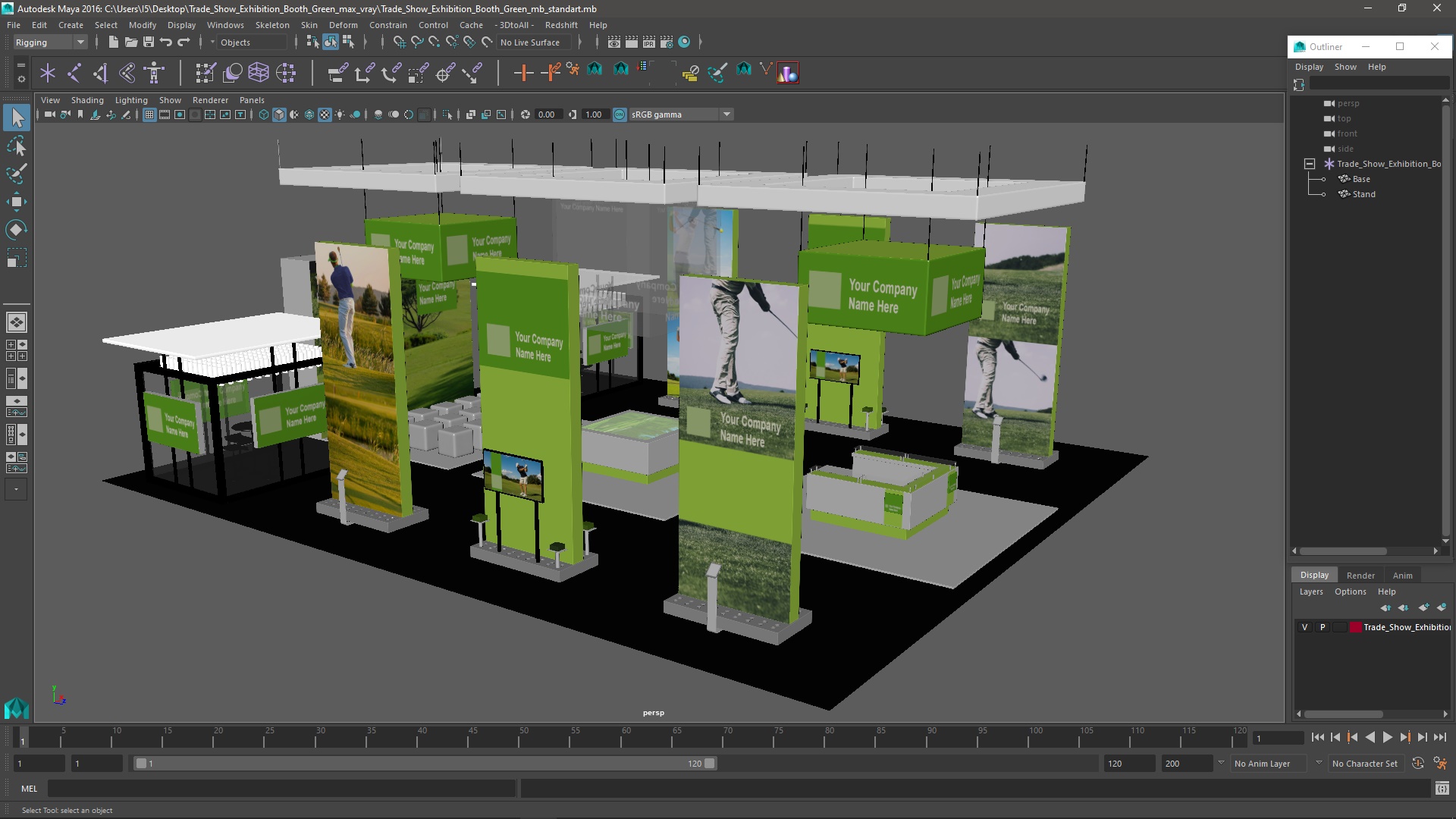Open the sRGB gamma view transform dropdown

coord(726,115)
